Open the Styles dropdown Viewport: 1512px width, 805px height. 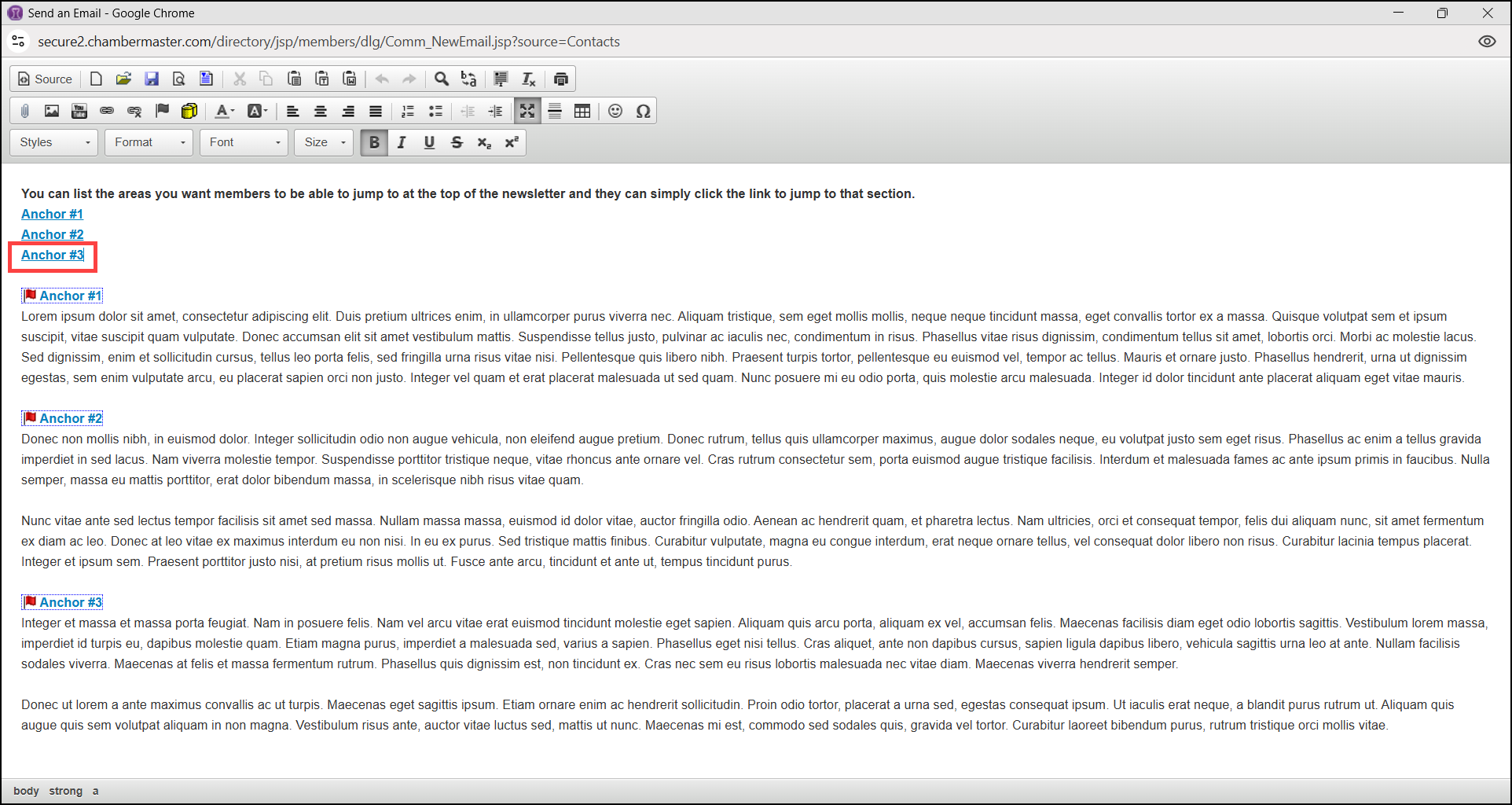tap(54, 142)
